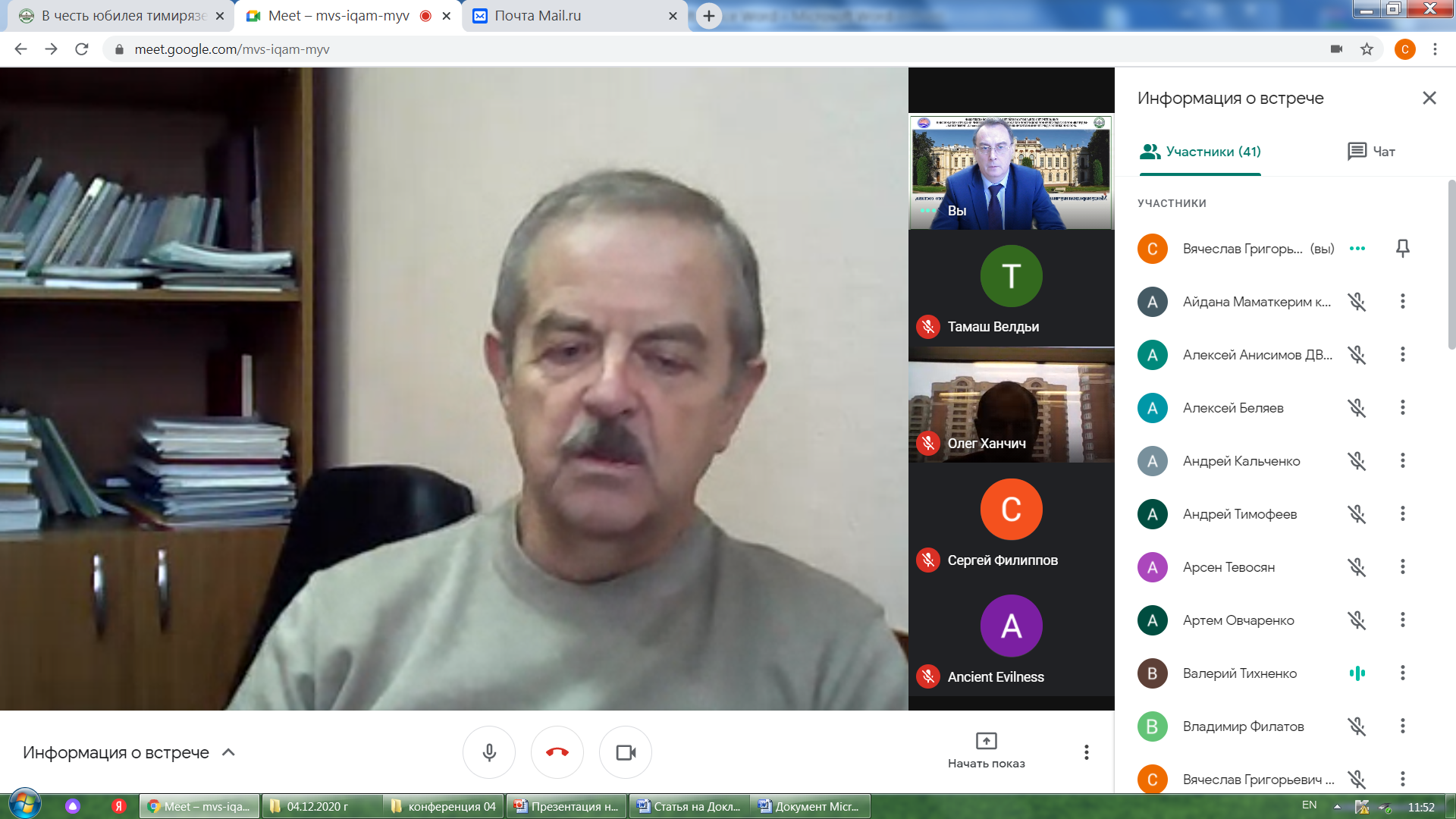Pin your own video with pin icon
The width and height of the screenshot is (1456, 819).
pos(1402,248)
